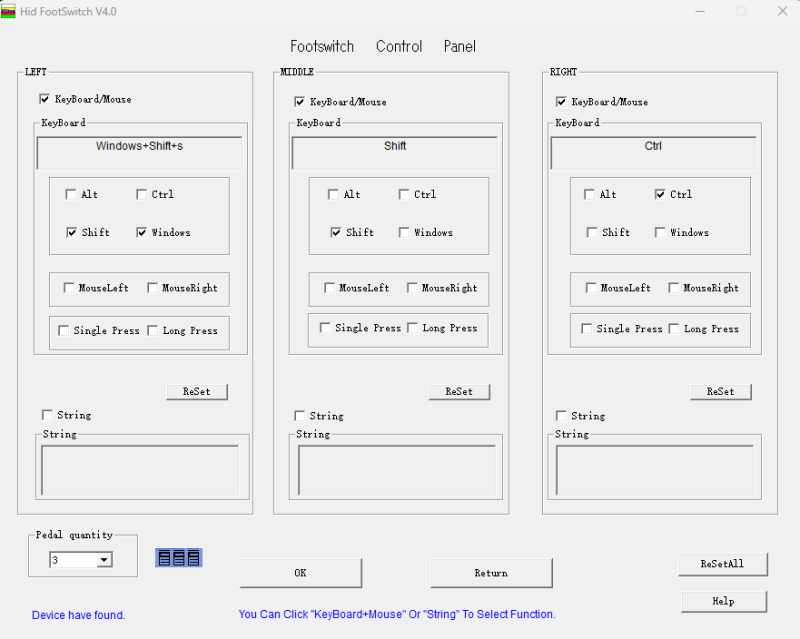Enable Alt modifier for MIDDLE pedal

pyautogui.click(x=333, y=194)
